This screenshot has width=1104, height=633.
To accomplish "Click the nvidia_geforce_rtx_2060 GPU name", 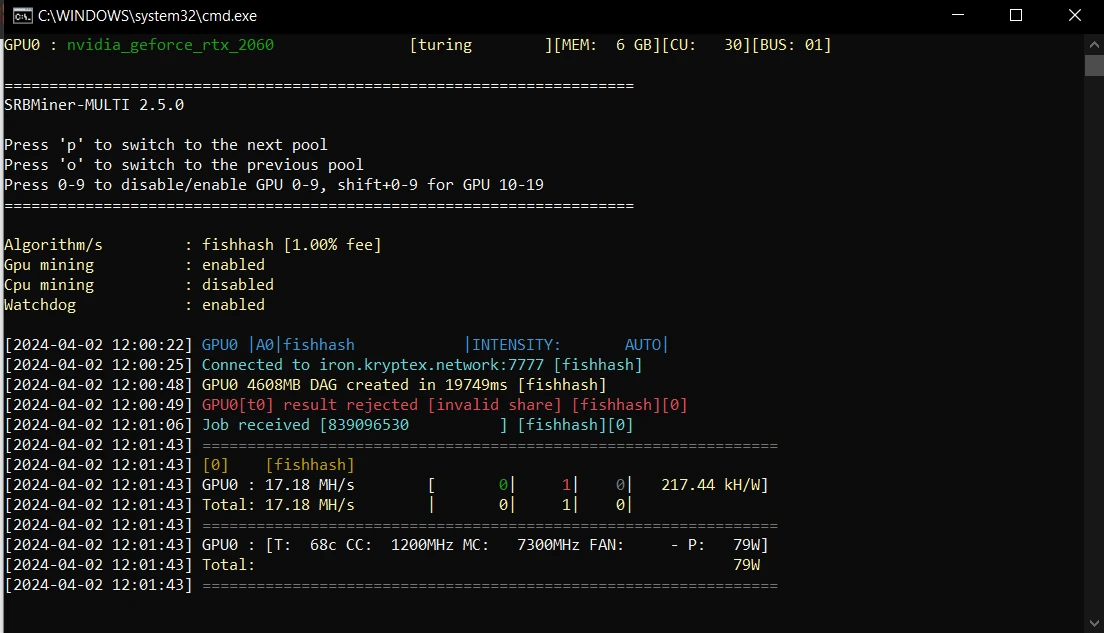I will (170, 45).
